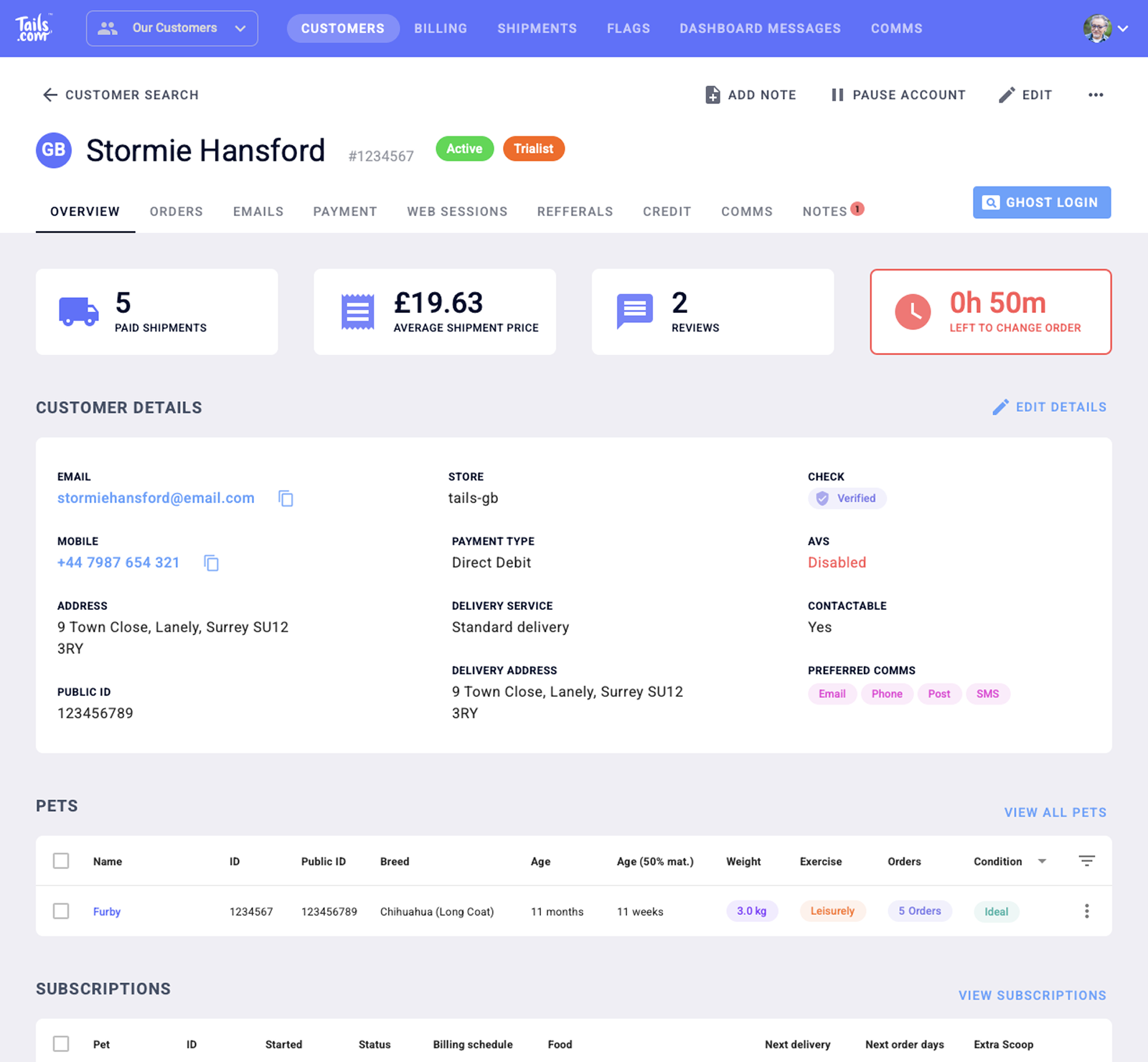The height and width of the screenshot is (1062, 1148).
Task: Copy the mobile phone number
Action: [211, 563]
